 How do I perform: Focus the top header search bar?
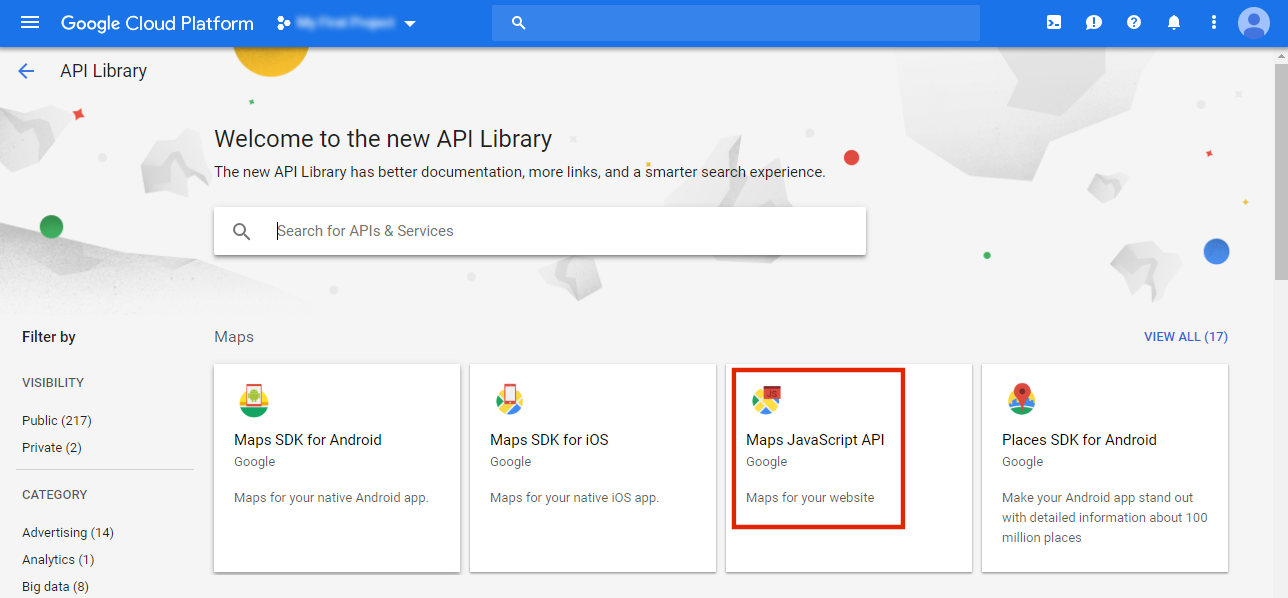[x=736, y=23]
